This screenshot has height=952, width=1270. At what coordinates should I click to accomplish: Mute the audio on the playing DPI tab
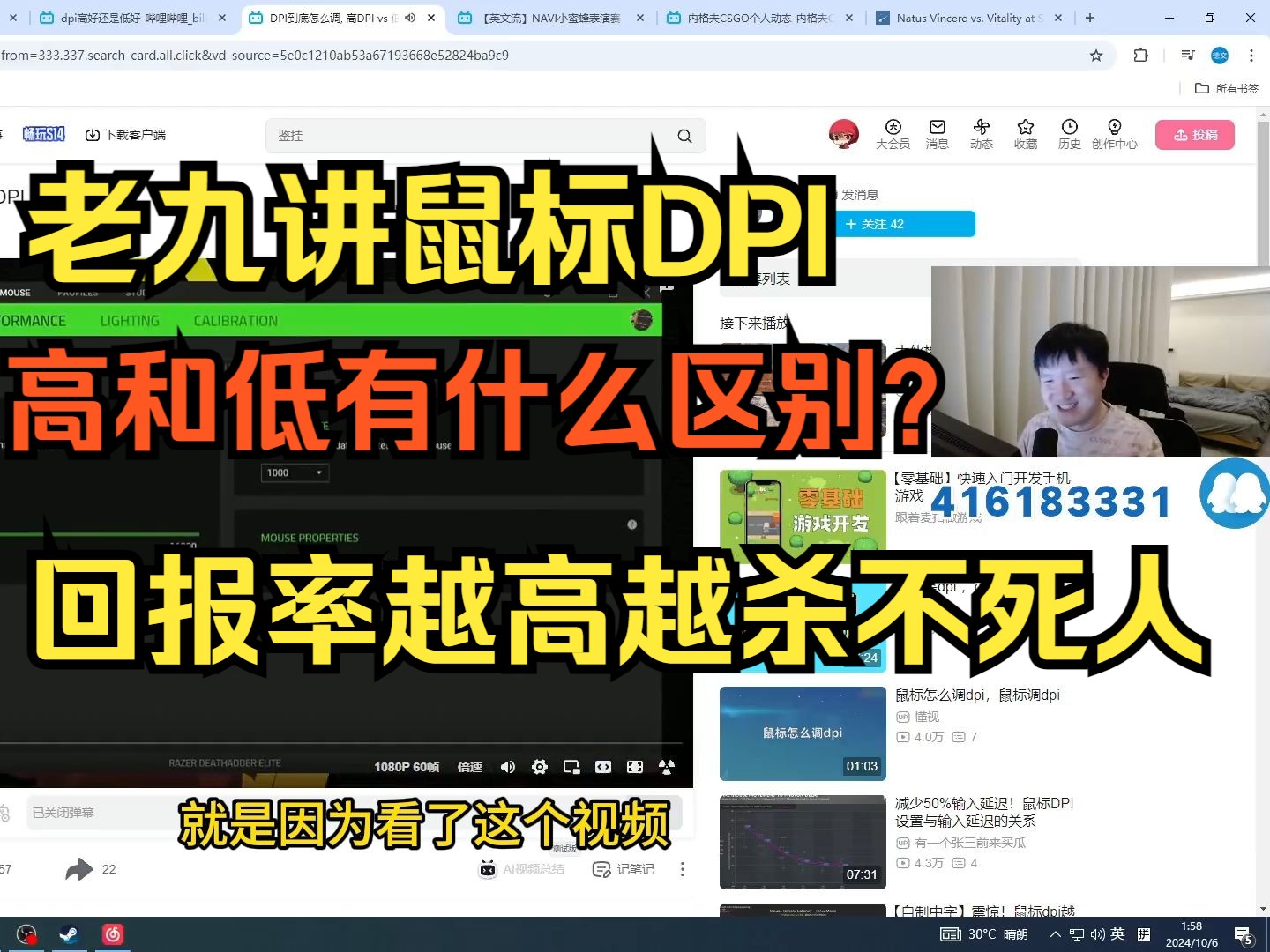click(407, 17)
